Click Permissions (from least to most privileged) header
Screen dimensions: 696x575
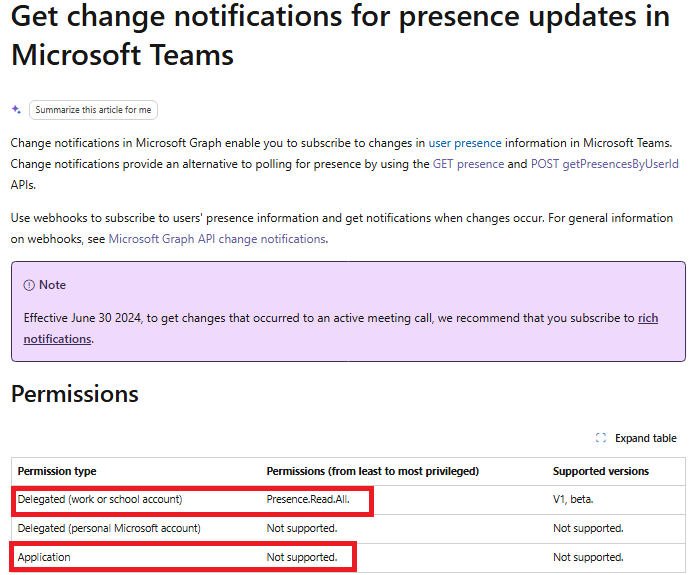372,471
